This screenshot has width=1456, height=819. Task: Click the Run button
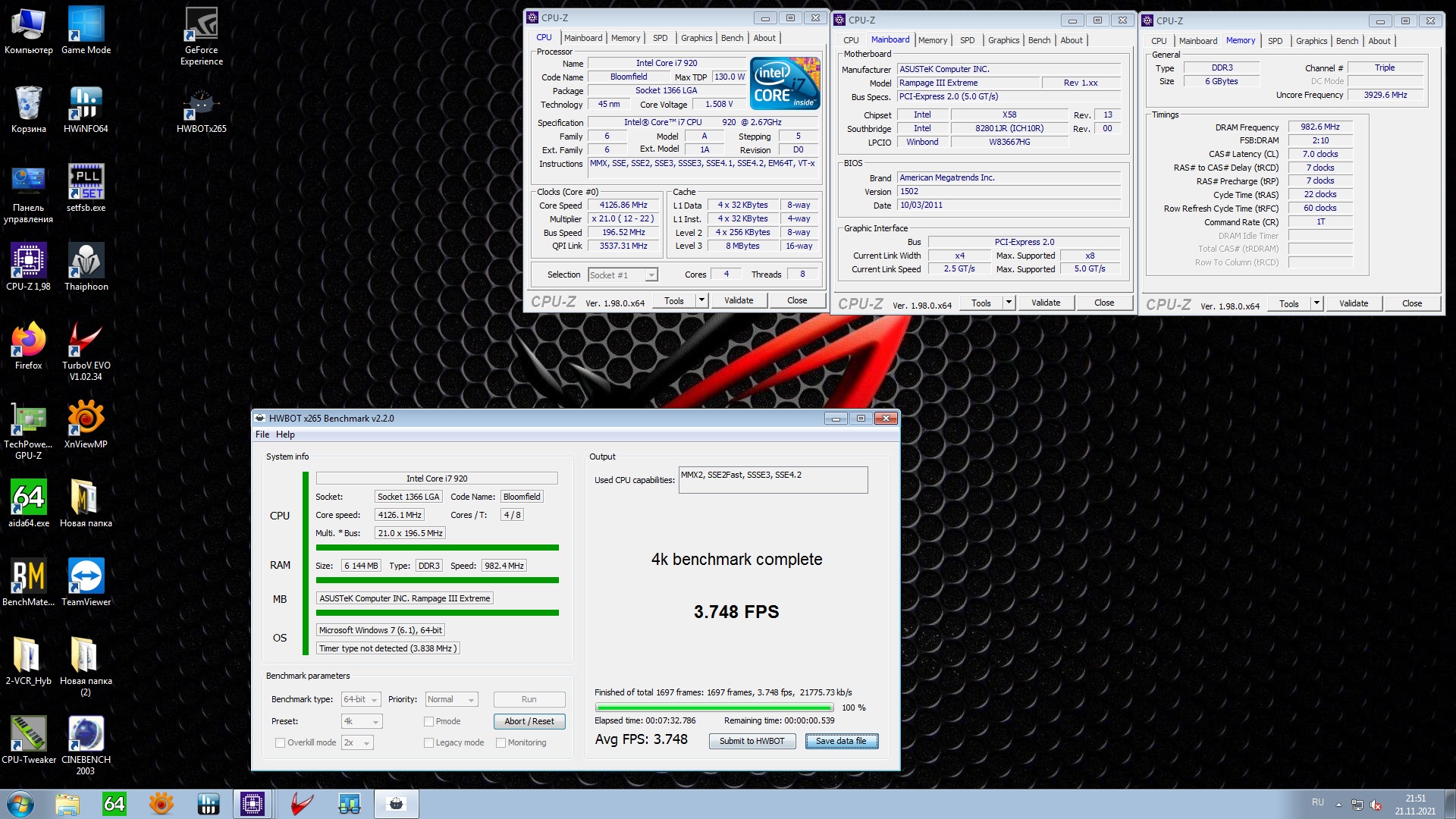(529, 699)
